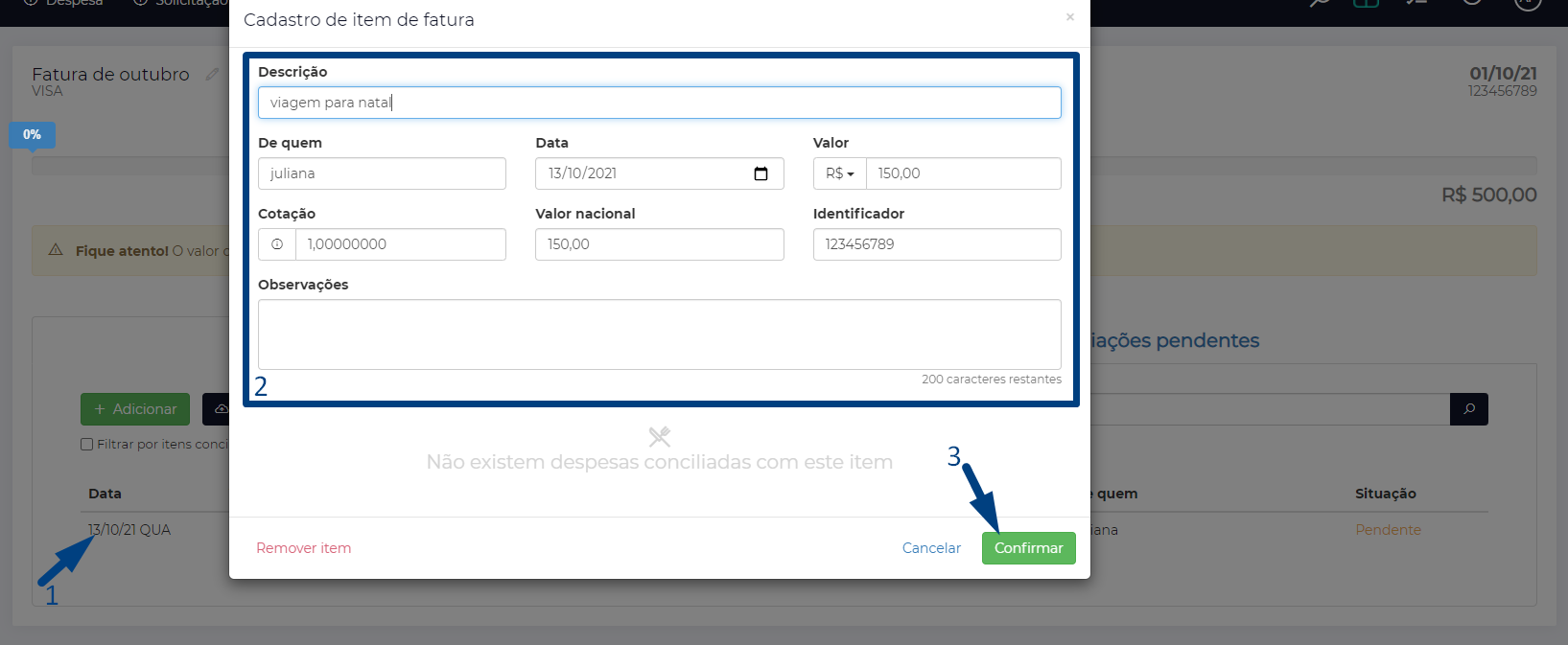Image resolution: width=1568 pixels, height=645 pixels.
Task: Click the De quem field with juliana
Action: (382, 173)
